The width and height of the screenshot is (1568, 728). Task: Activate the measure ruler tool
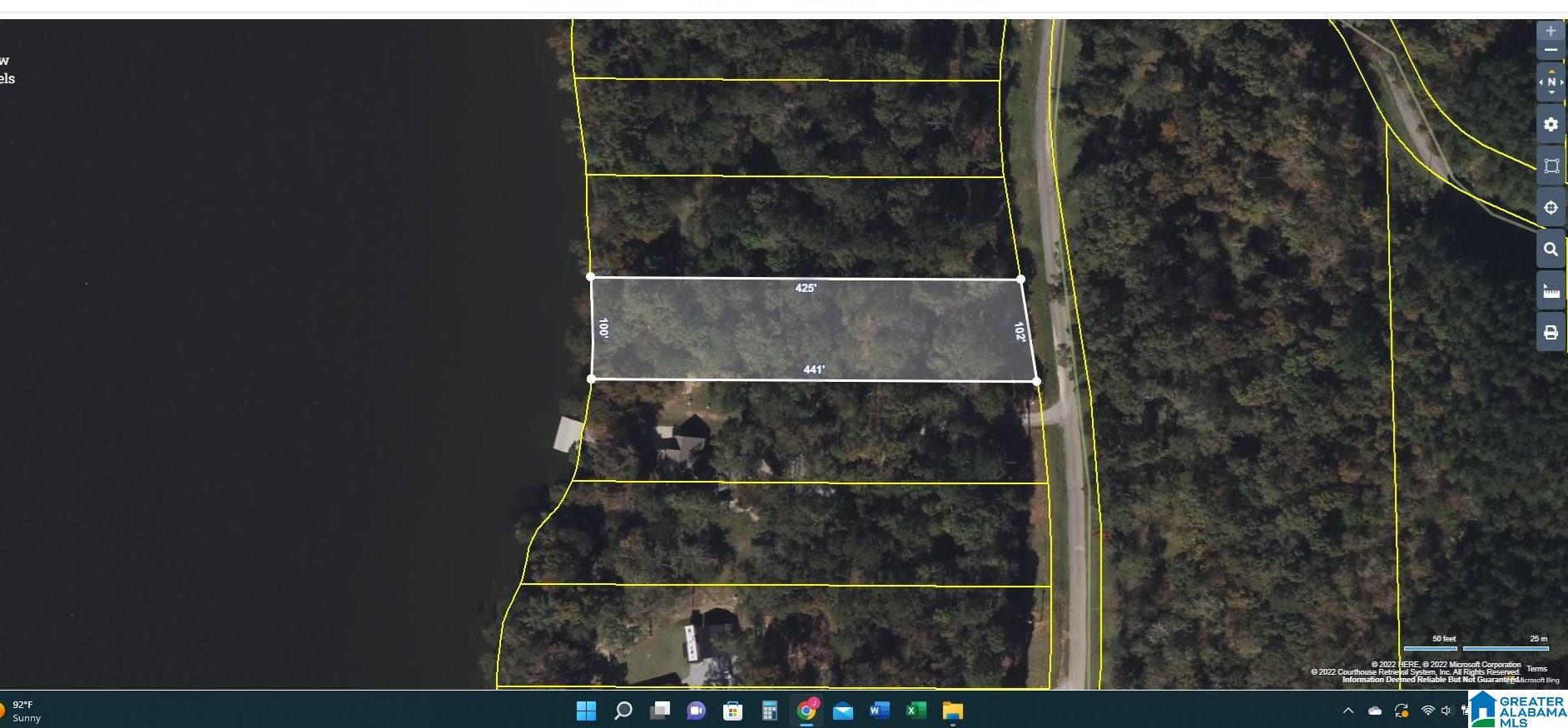[1551, 290]
